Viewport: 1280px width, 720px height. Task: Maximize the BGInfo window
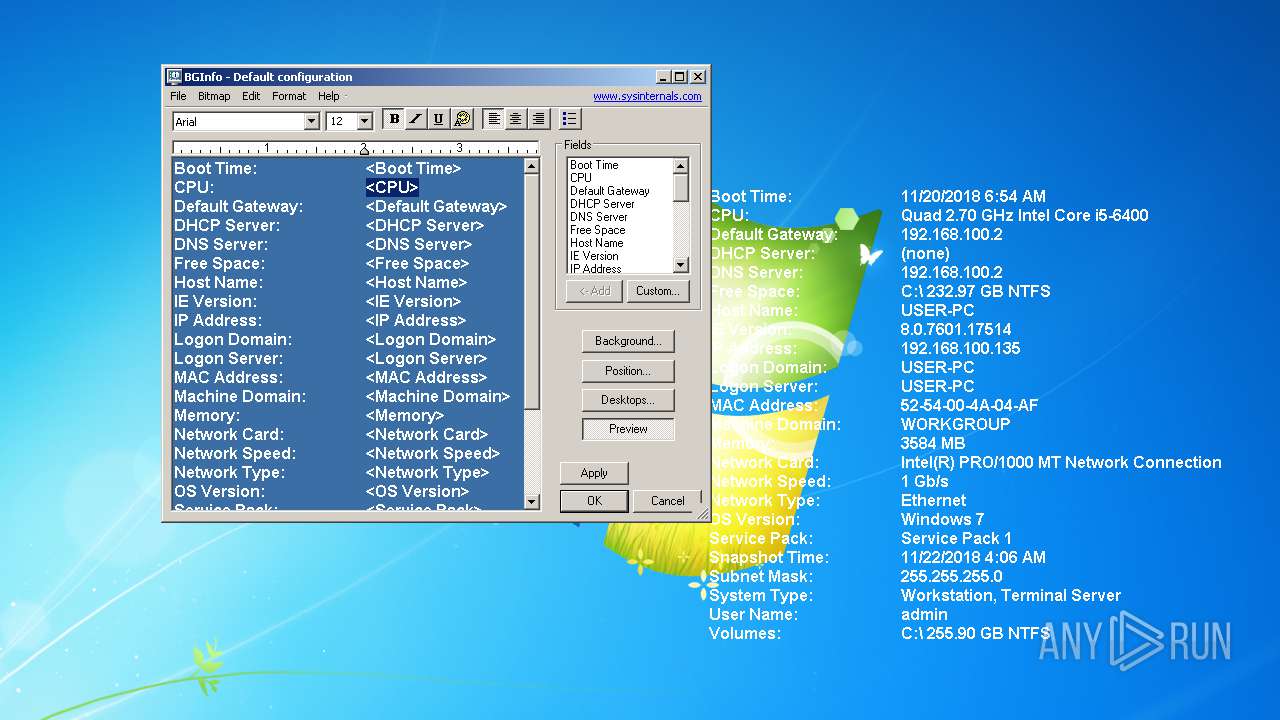pos(680,77)
